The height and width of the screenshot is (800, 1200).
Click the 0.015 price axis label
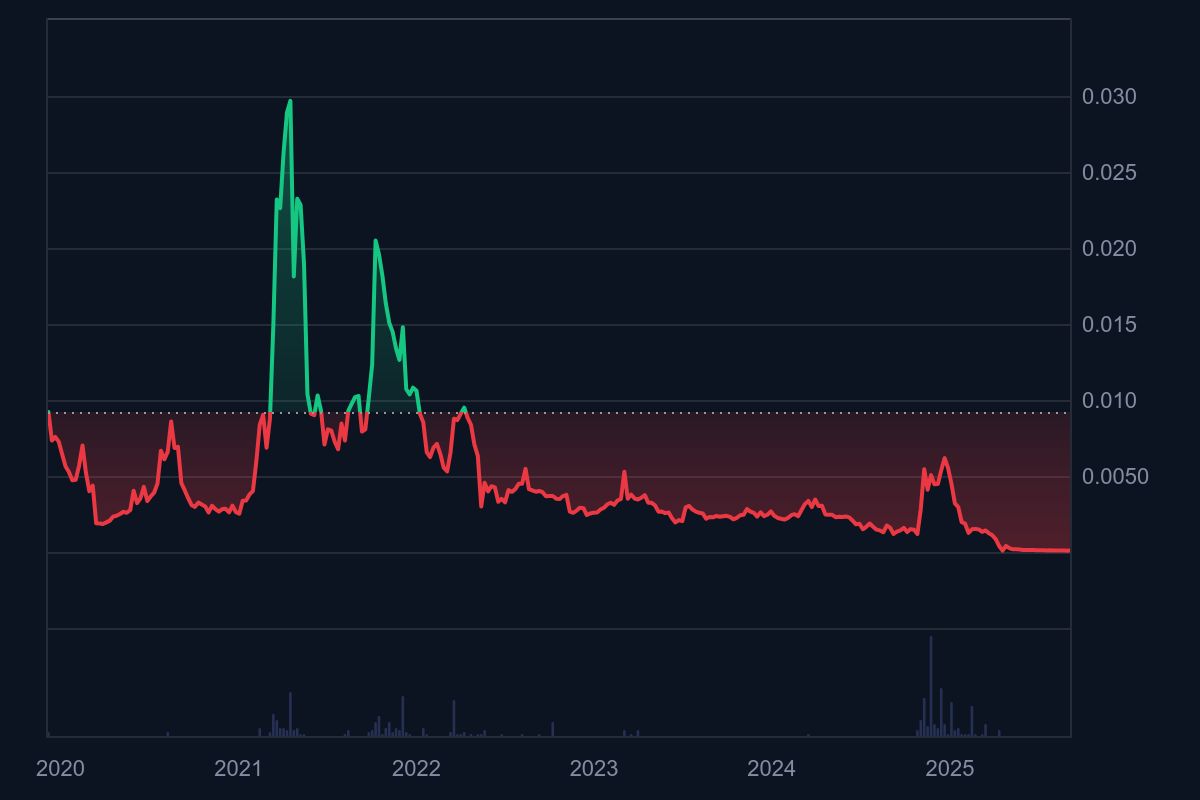pos(1109,325)
